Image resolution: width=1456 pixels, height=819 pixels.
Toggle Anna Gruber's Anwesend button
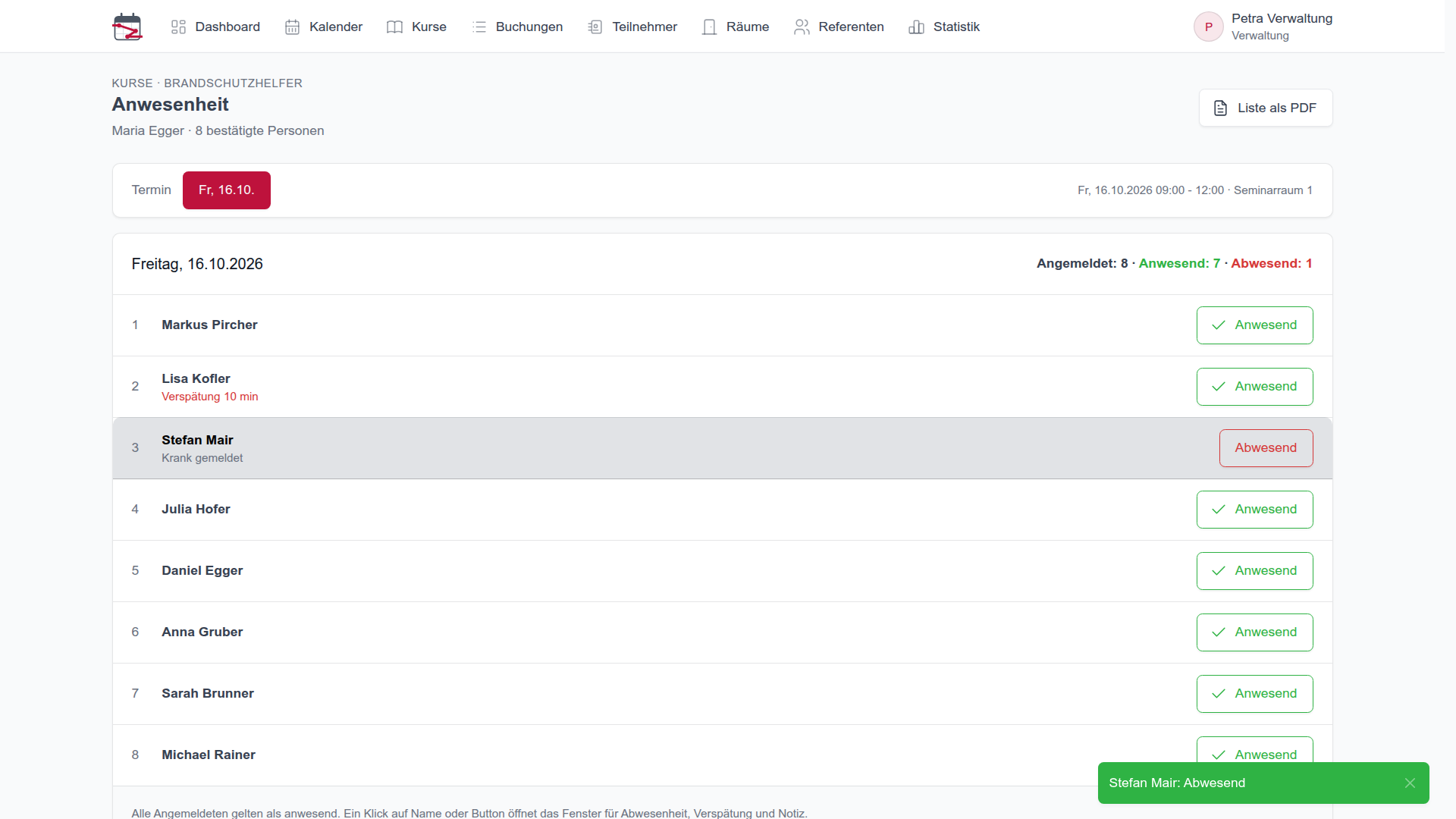pos(1254,632)
